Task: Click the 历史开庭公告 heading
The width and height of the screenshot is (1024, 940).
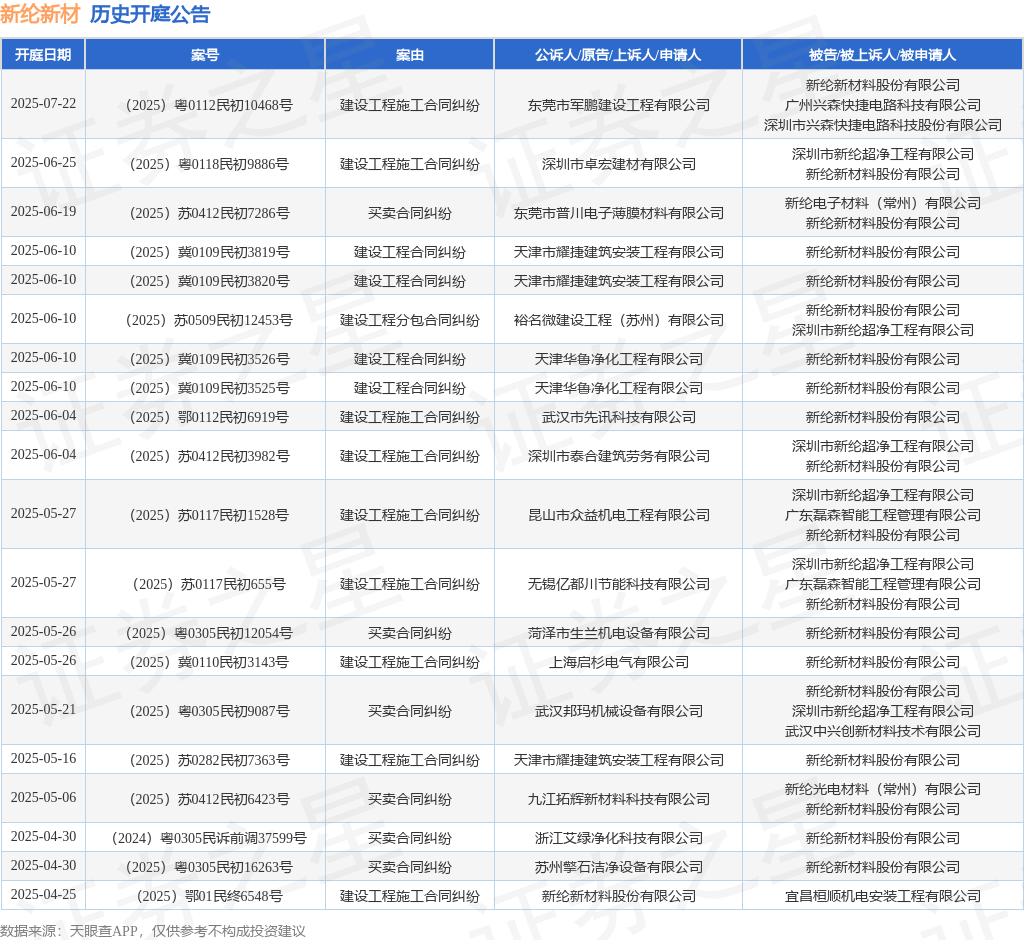Action: point(150,14)
